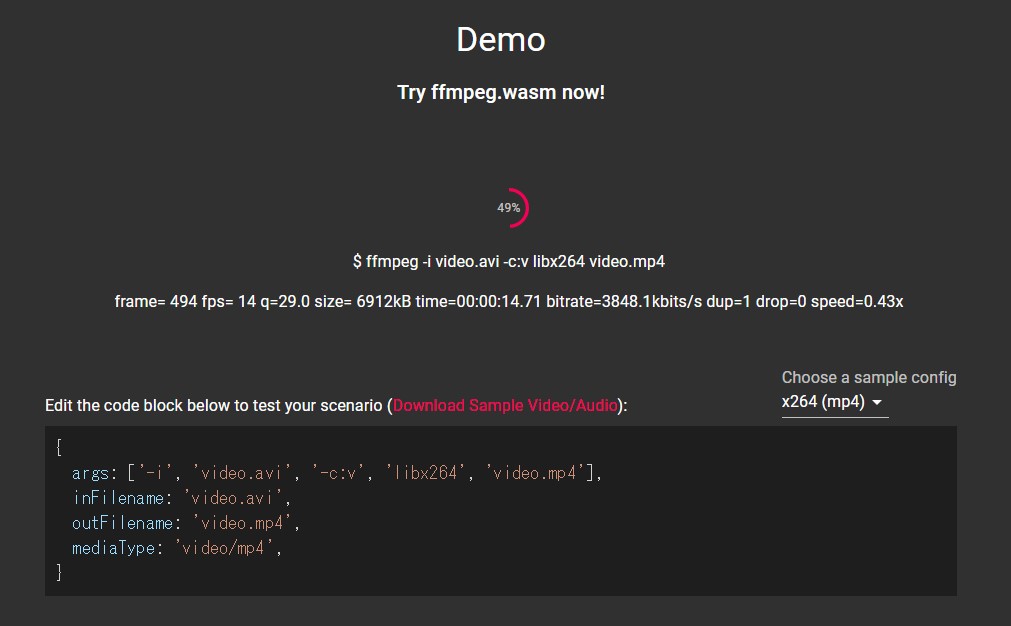Viewport: 1011px width, 626px height.
Task: Click the closing brace of the config block
Action: pos(59,572)
